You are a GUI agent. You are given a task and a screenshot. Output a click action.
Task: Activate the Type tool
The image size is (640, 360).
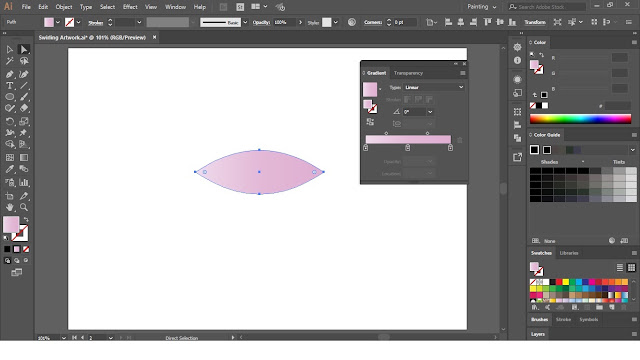coord(9,86)
